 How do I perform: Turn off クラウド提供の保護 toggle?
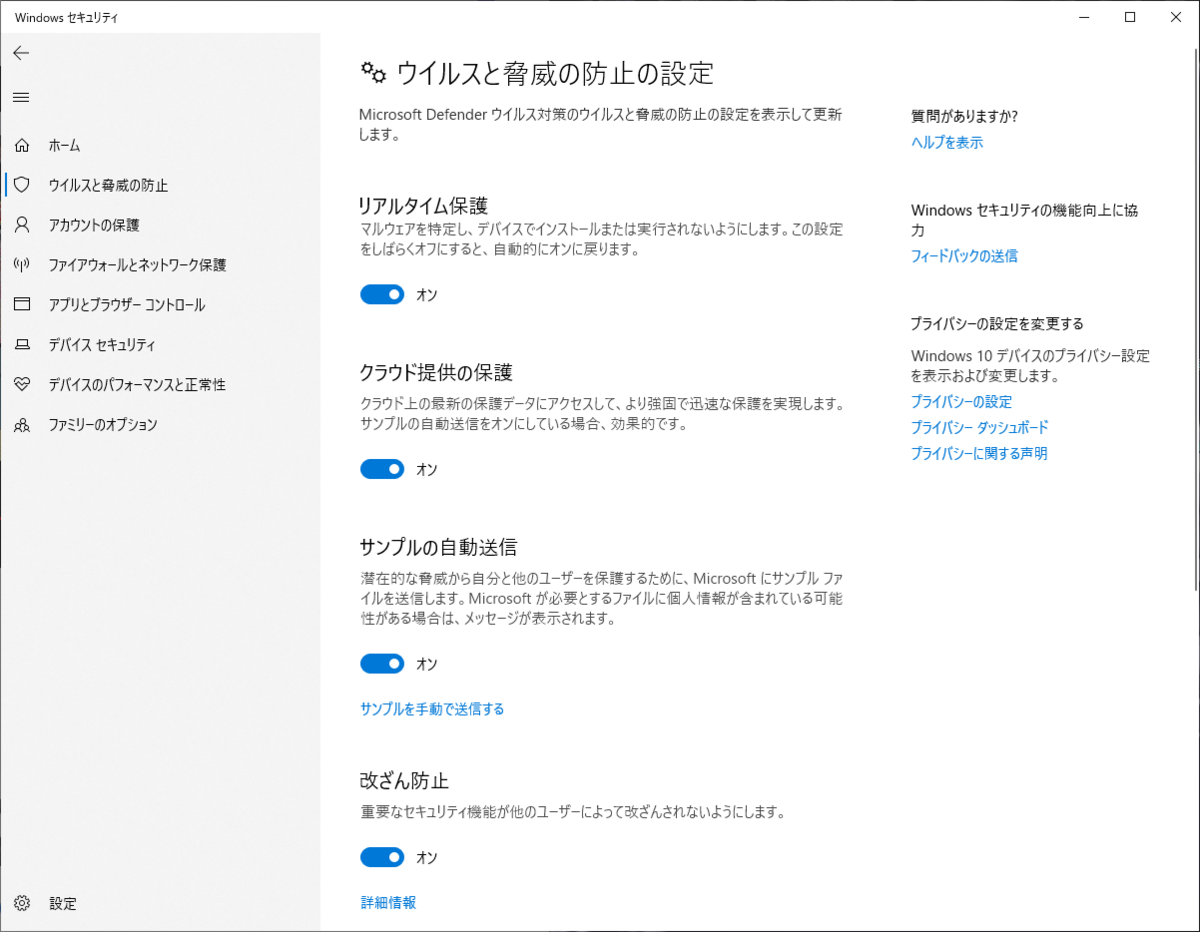pos(382,469)
